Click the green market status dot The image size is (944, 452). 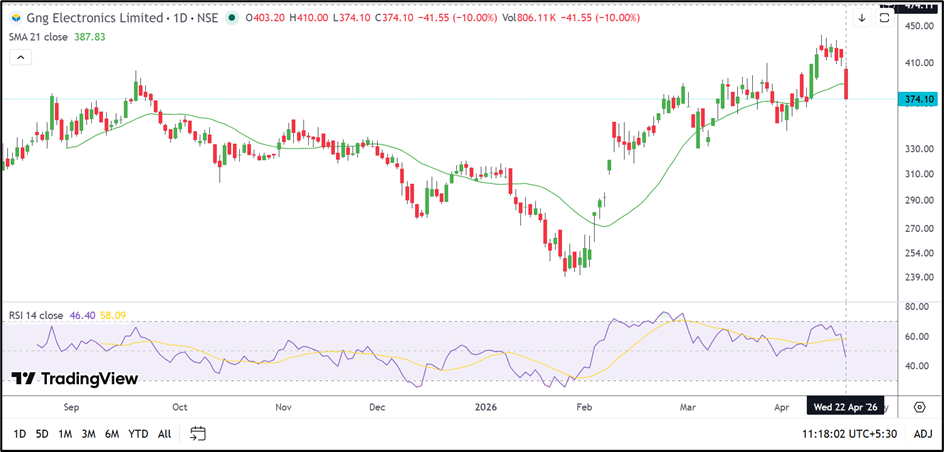pos(232,18)
